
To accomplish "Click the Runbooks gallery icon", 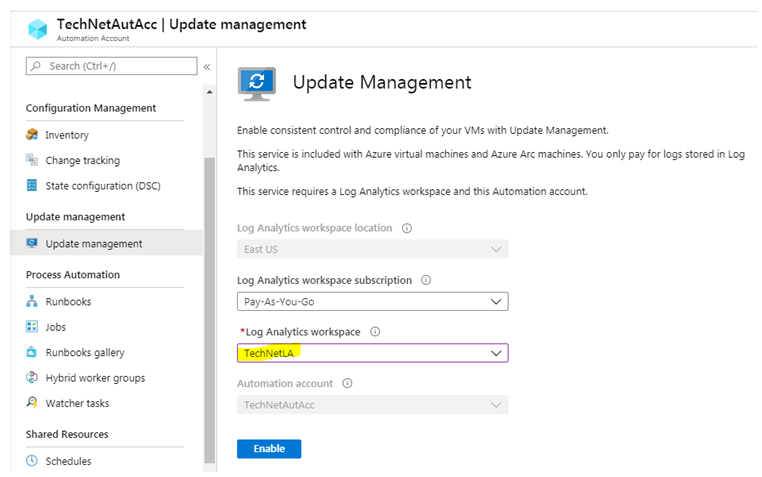I will (x=32, y=352).
